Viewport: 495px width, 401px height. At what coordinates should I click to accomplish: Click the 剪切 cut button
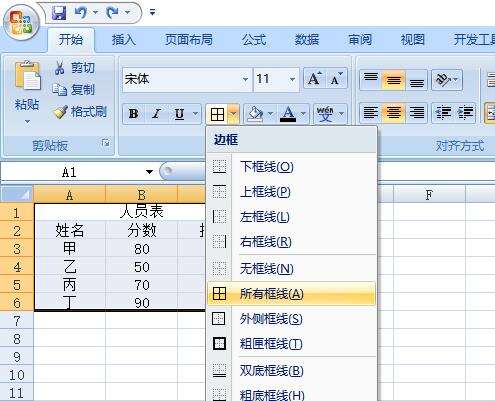tap(74, 68)
